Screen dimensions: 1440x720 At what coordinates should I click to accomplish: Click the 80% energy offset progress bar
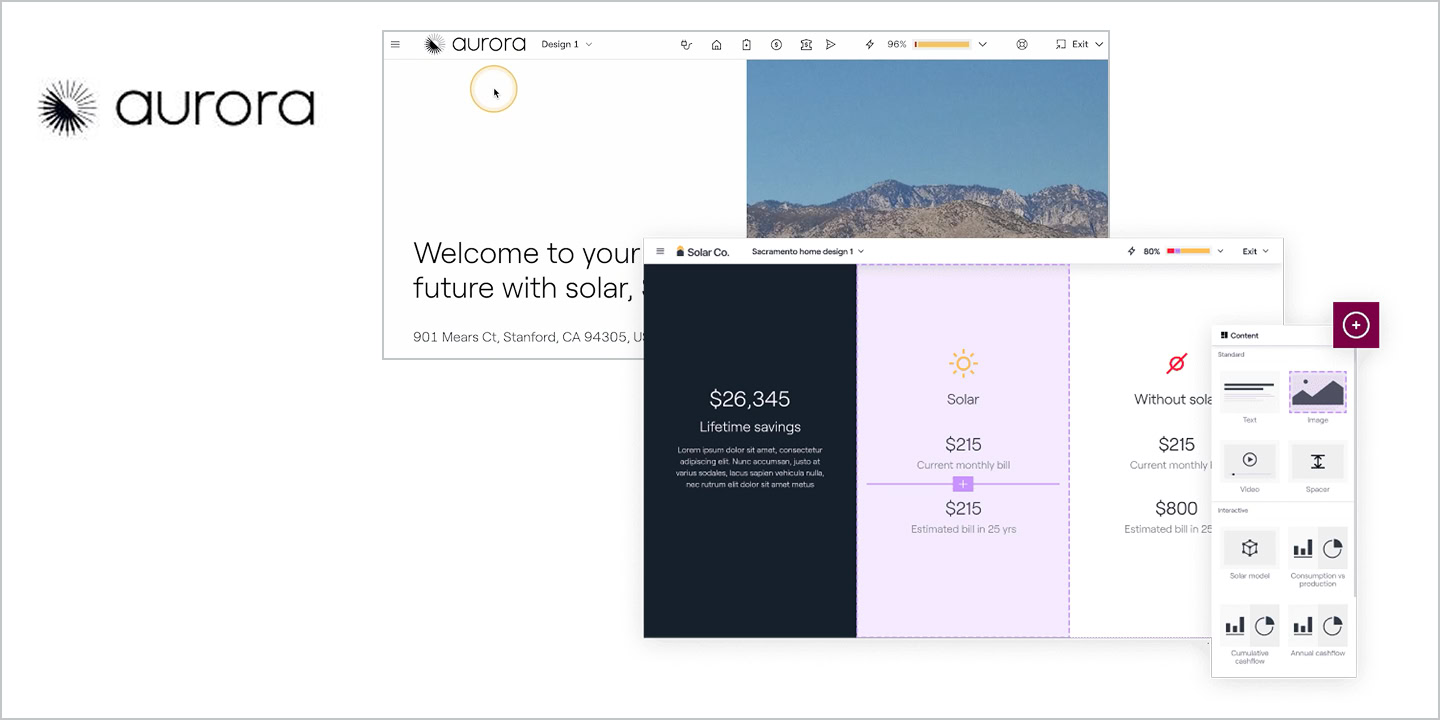tap(1188, 252)
